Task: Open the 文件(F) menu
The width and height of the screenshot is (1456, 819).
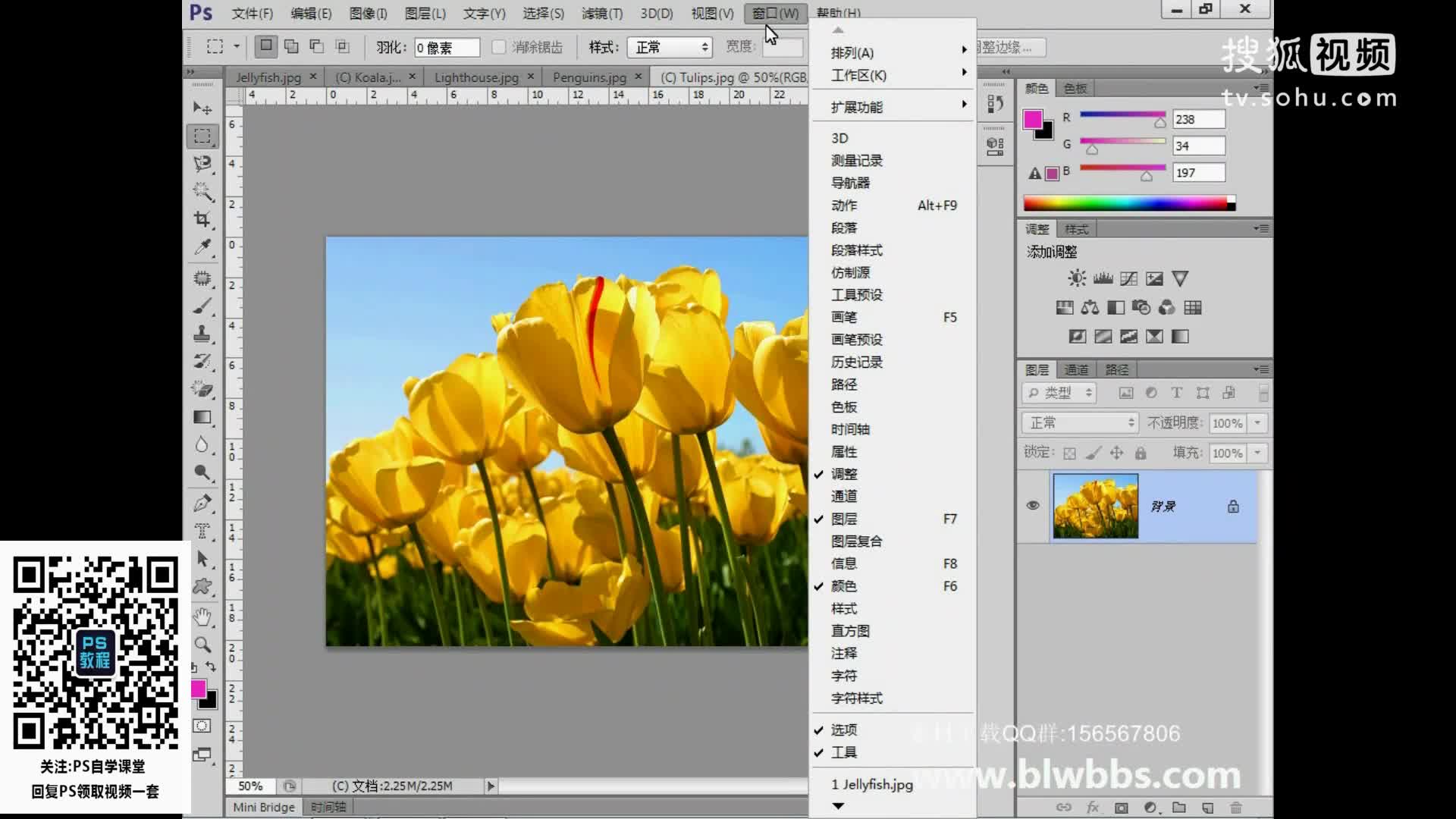Action: pos(252,13)
